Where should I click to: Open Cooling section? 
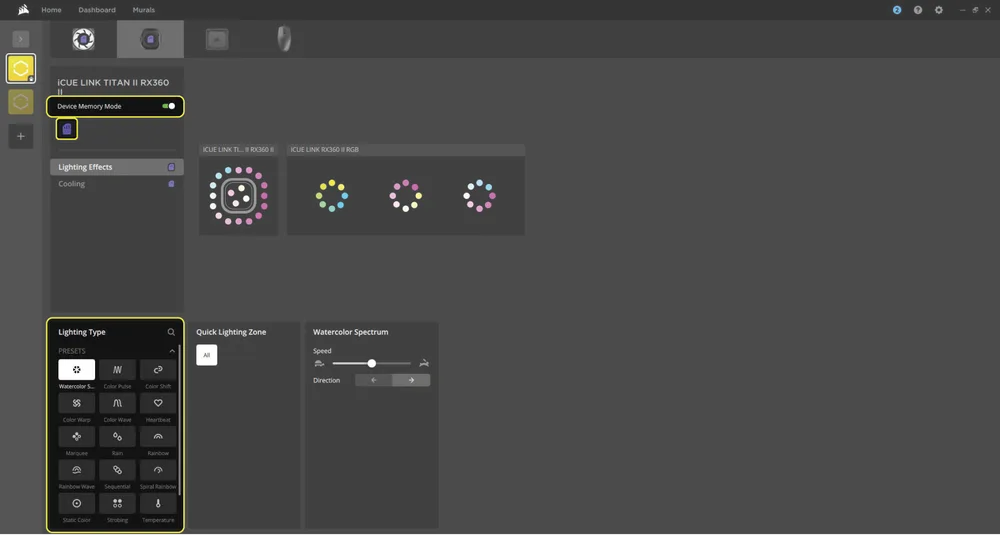click(117, 184)
